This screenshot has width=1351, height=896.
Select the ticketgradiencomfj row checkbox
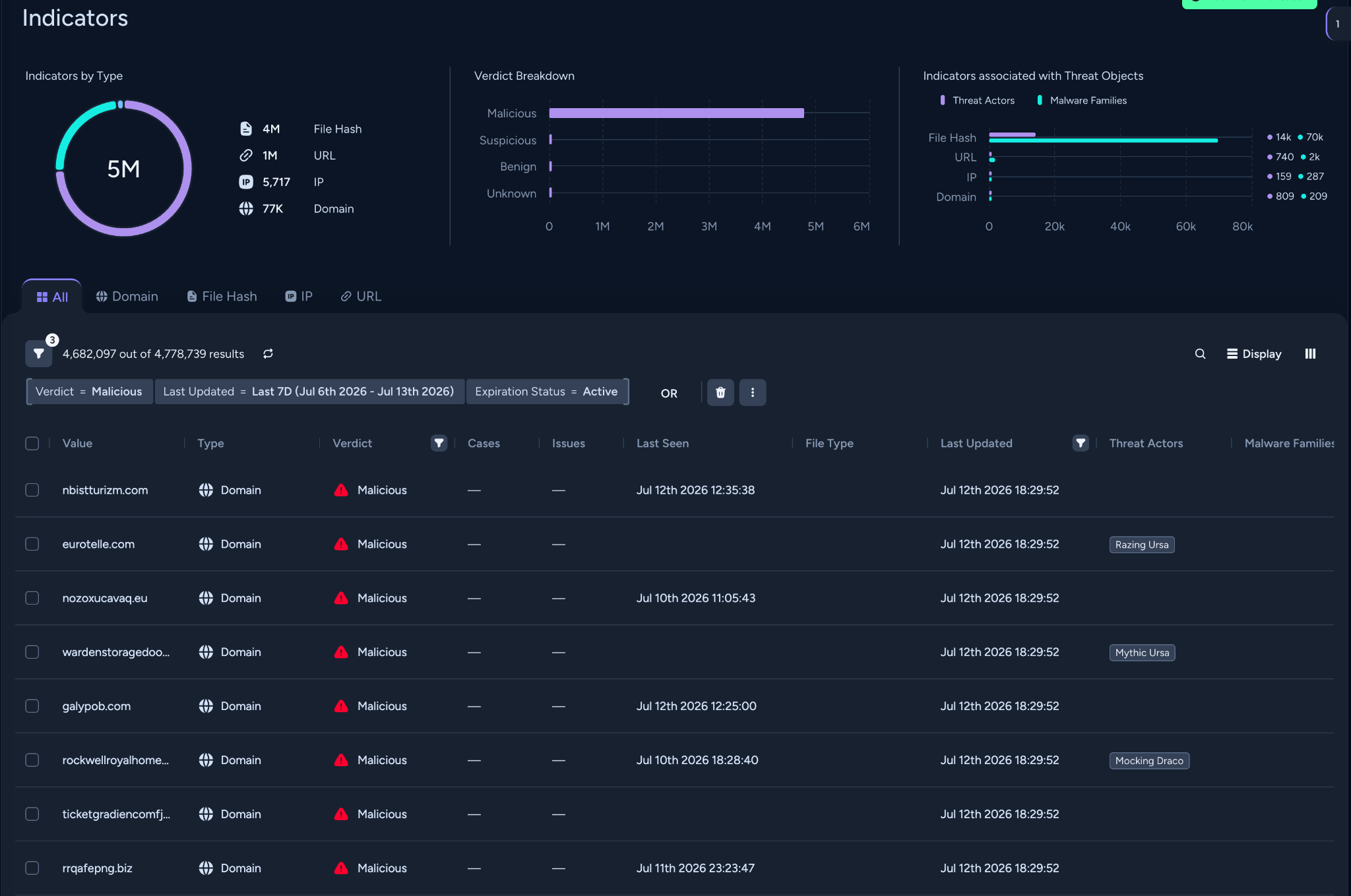click(32, 814)
